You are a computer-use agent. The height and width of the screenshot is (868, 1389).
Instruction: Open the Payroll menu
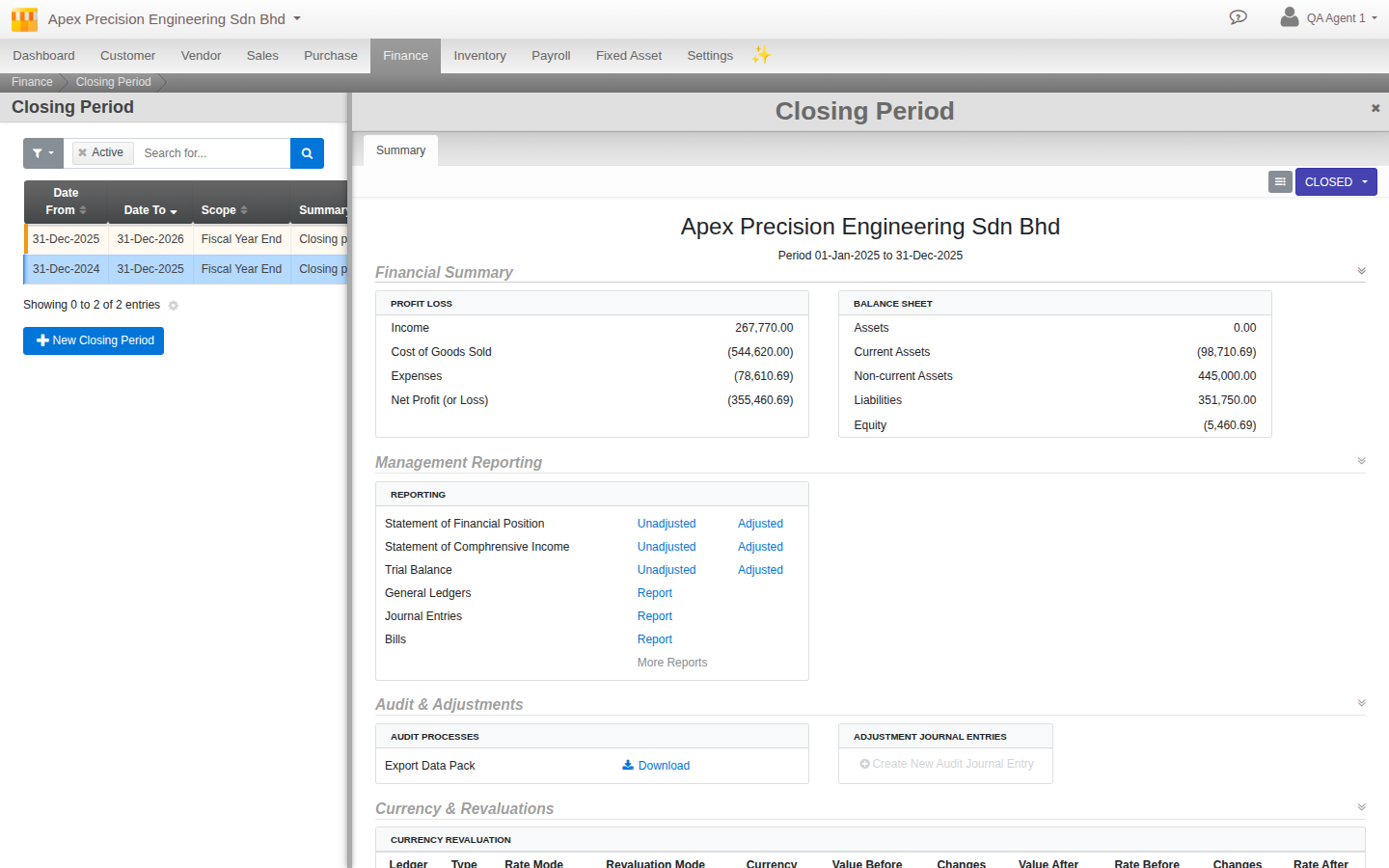coord(551,56)
